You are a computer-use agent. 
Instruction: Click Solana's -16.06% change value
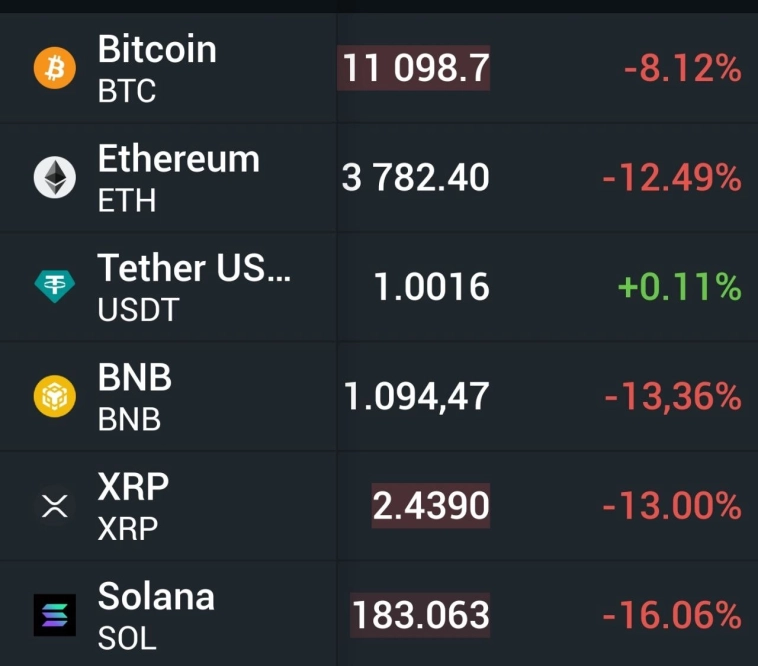(671, 615)
